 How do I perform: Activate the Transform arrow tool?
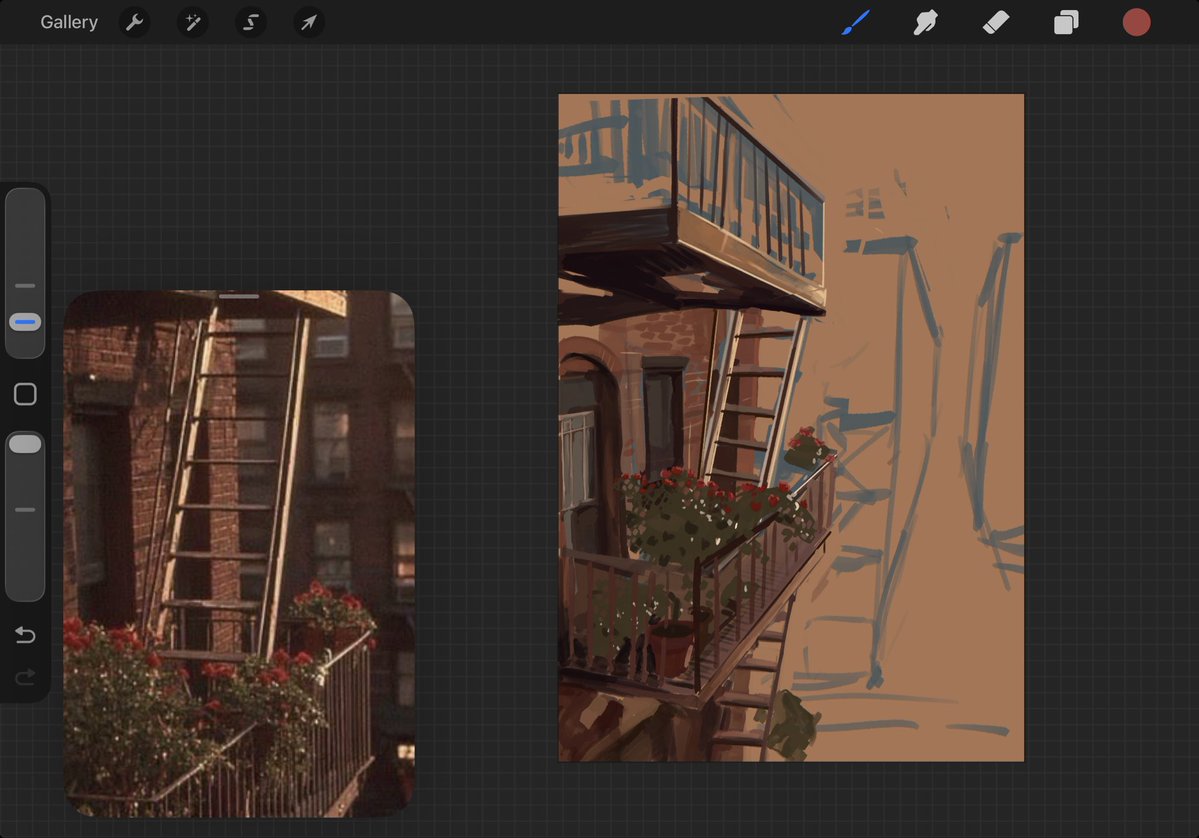pyautogui.click(x=309, y=22)
